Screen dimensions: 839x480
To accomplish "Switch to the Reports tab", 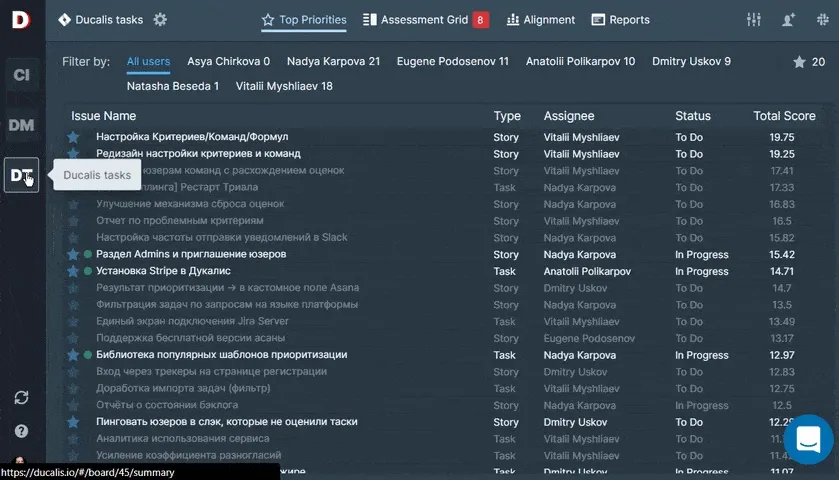I will tap(620, 20).
